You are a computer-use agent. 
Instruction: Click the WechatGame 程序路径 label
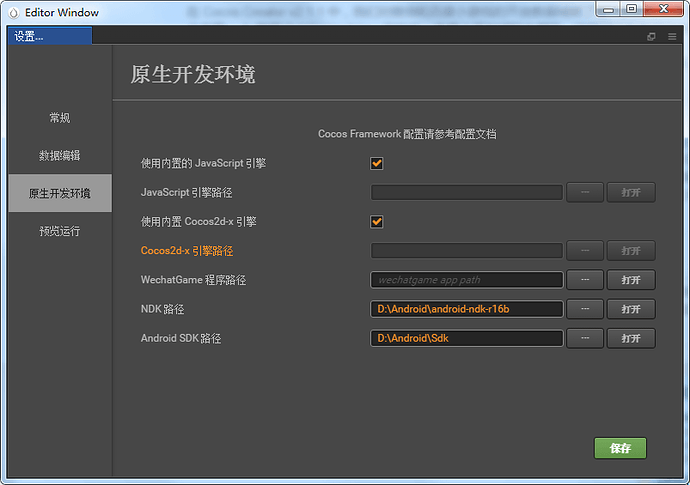193,280
